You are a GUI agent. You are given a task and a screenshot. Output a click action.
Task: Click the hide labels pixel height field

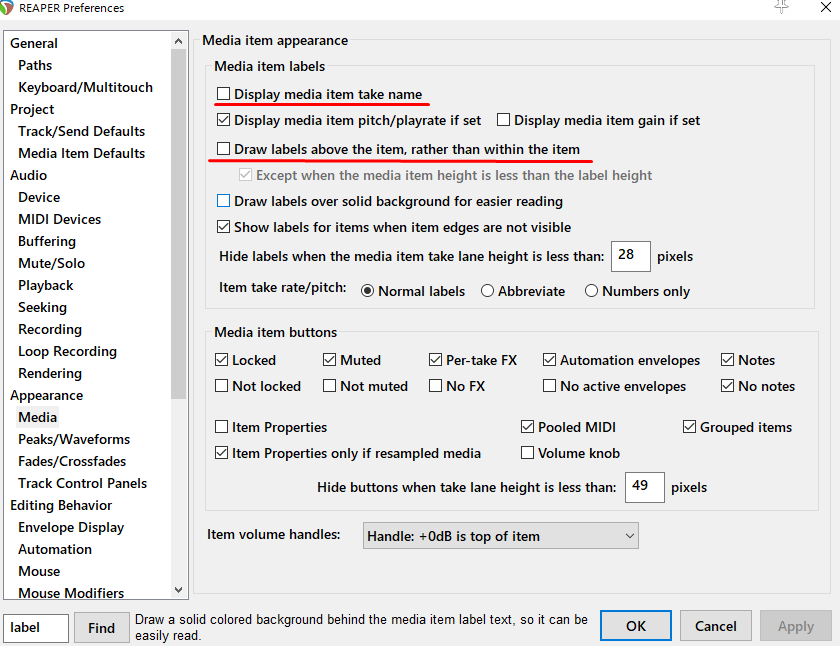pyautogui.click(x=631, y=256)
